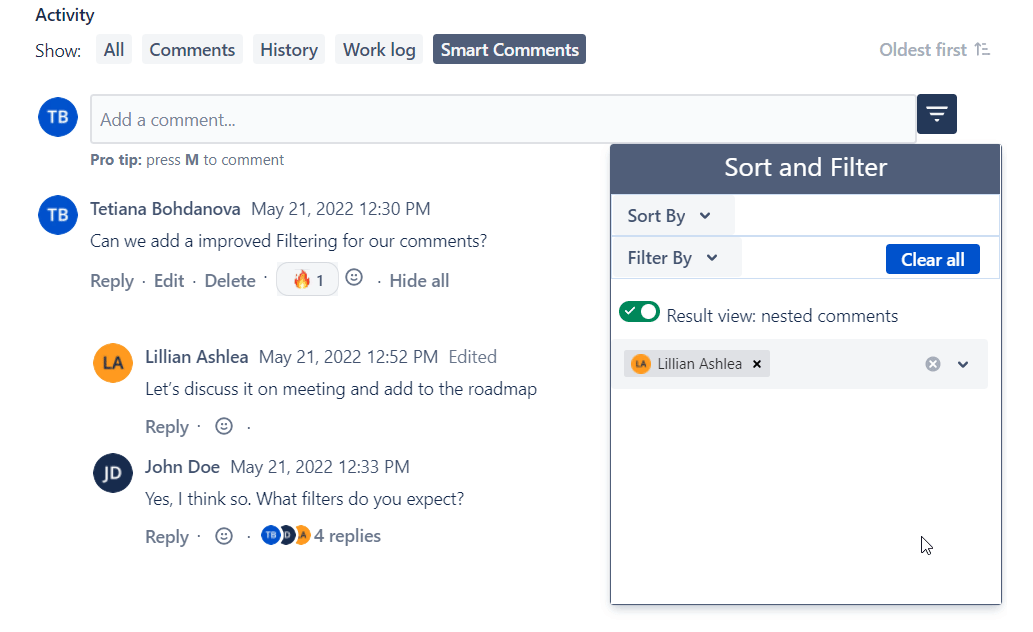The height and width of the screenshot is (632, 1033).
Task: Open the user filter dropdown chevron
Action: tap(963, 364)
